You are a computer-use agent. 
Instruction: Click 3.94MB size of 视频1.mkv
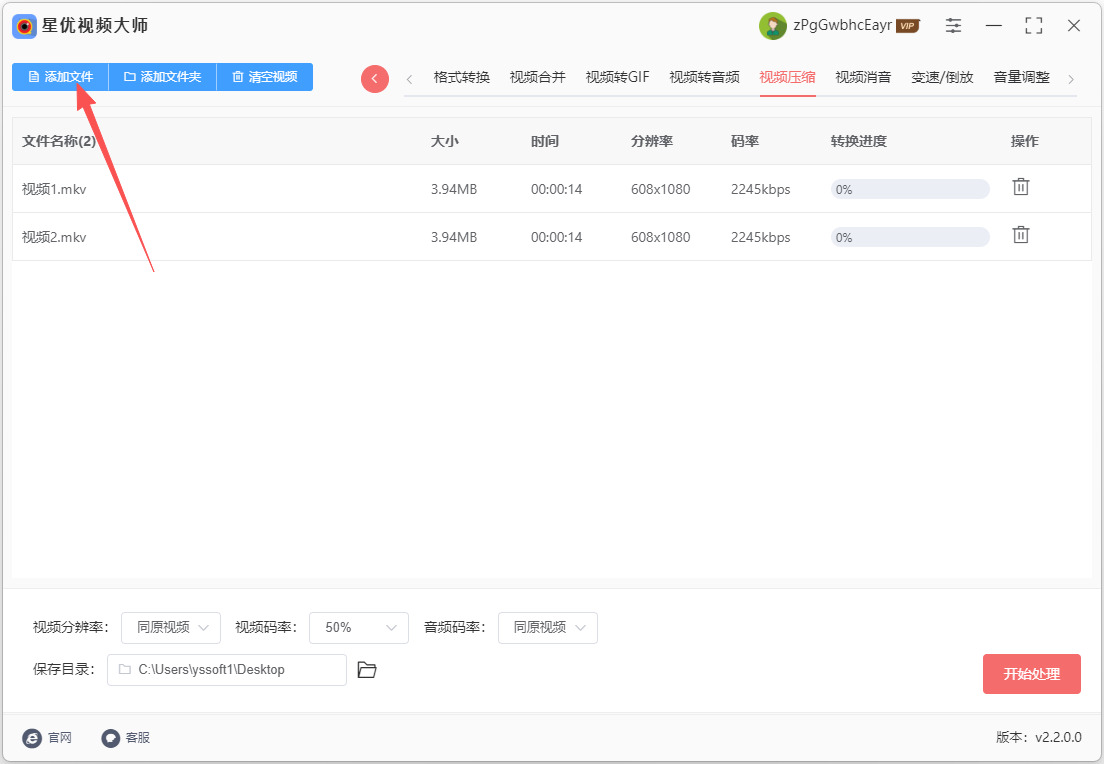point(454,189)
